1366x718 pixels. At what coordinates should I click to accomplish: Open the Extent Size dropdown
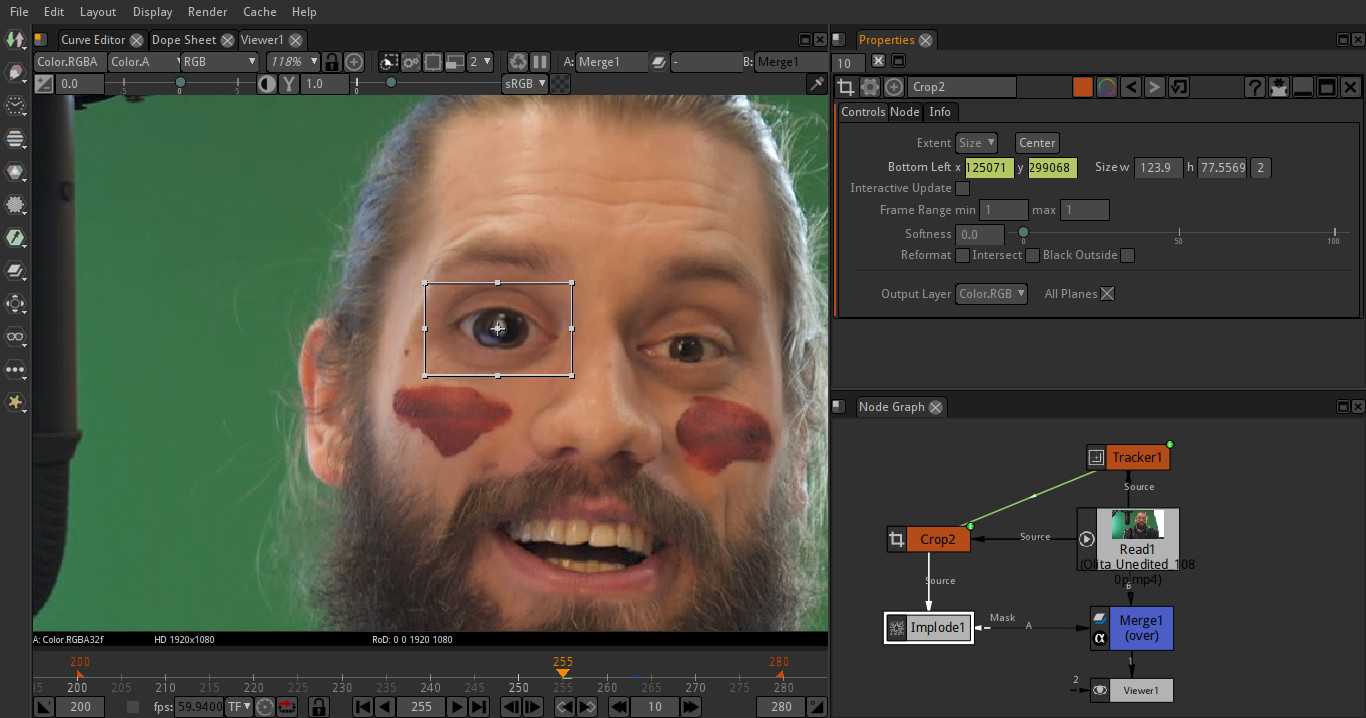point(976,143)
